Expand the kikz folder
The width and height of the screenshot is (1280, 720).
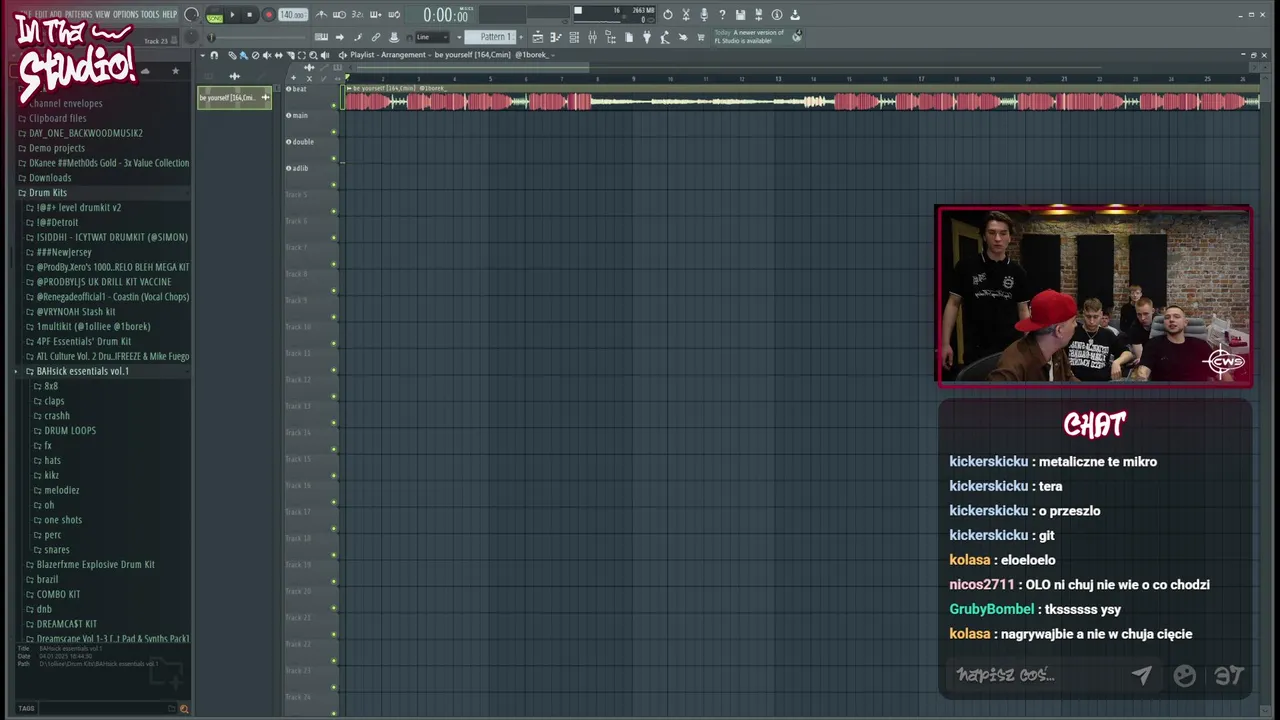pyautogui.click(x=51, y=475)
